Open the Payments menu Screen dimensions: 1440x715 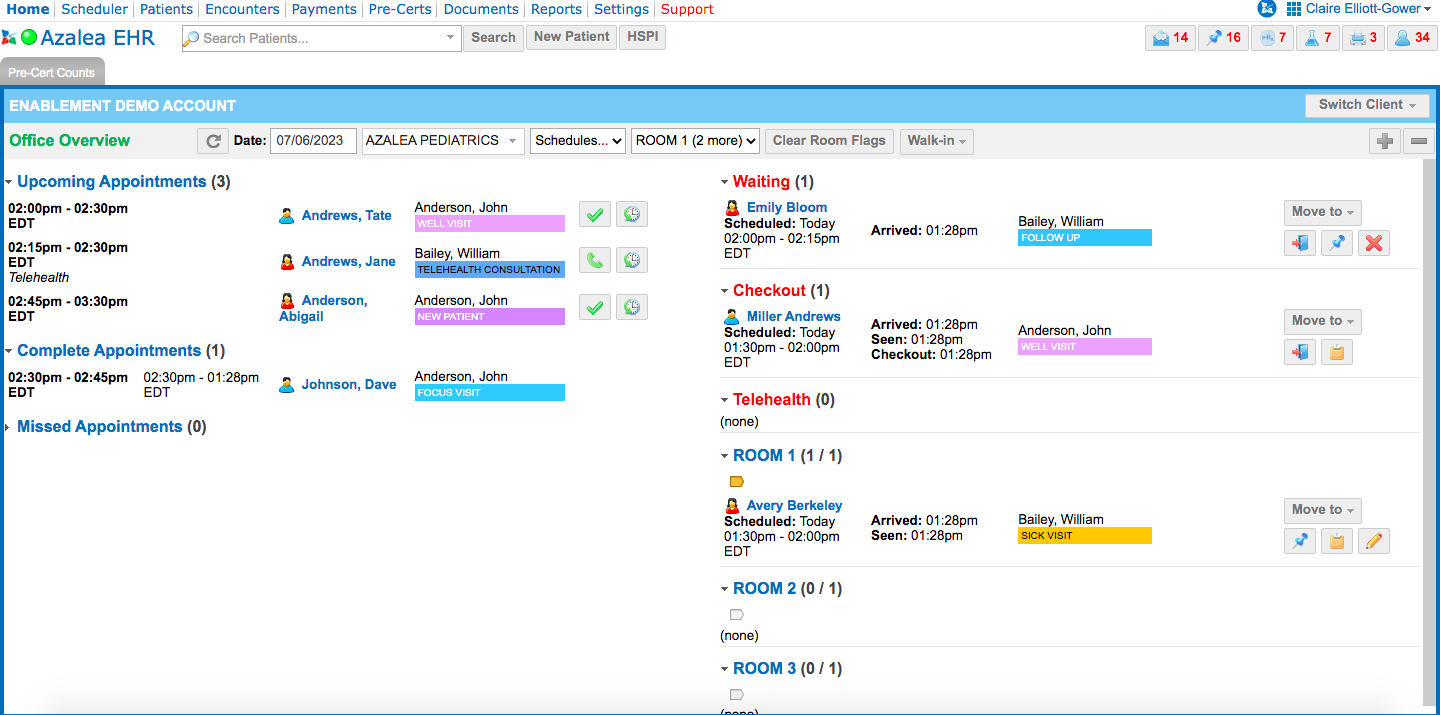pos(324,9)
